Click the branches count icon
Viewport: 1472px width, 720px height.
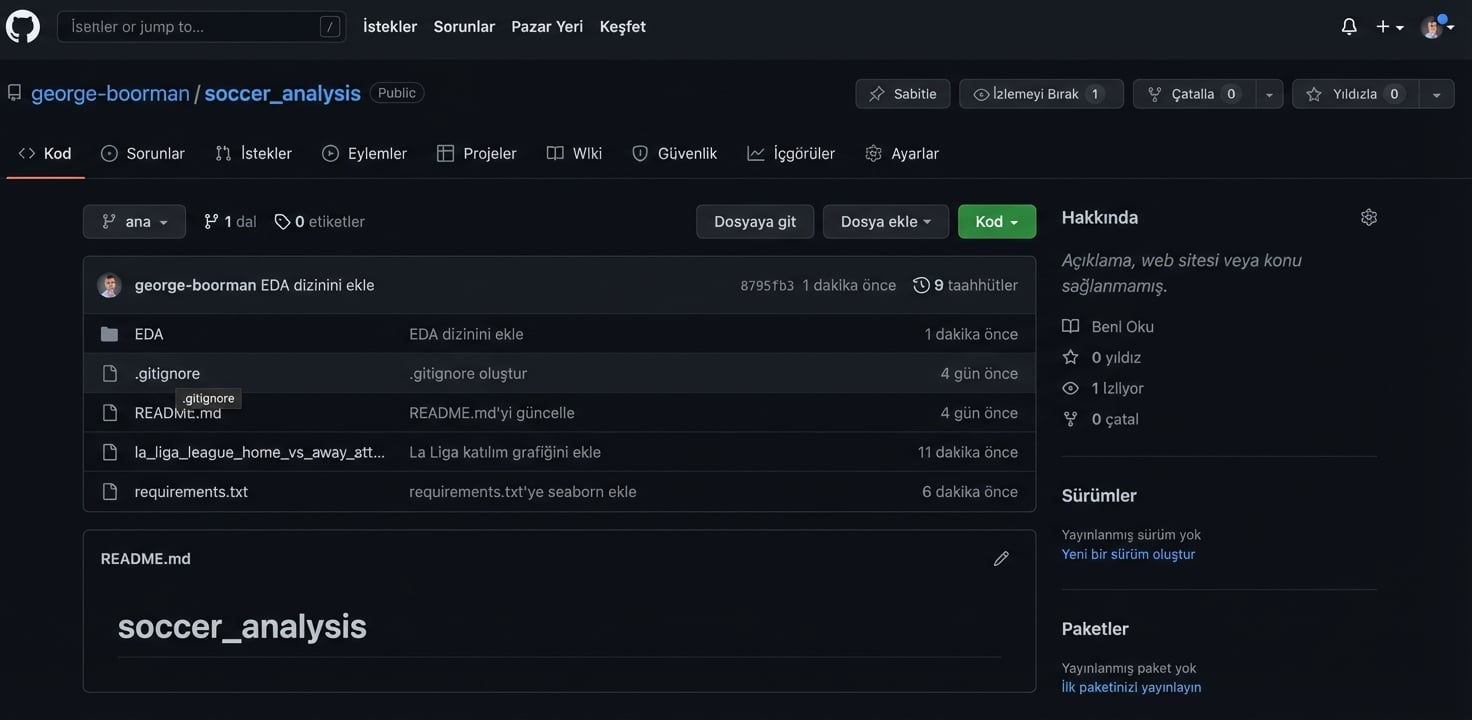coord(211,222)
